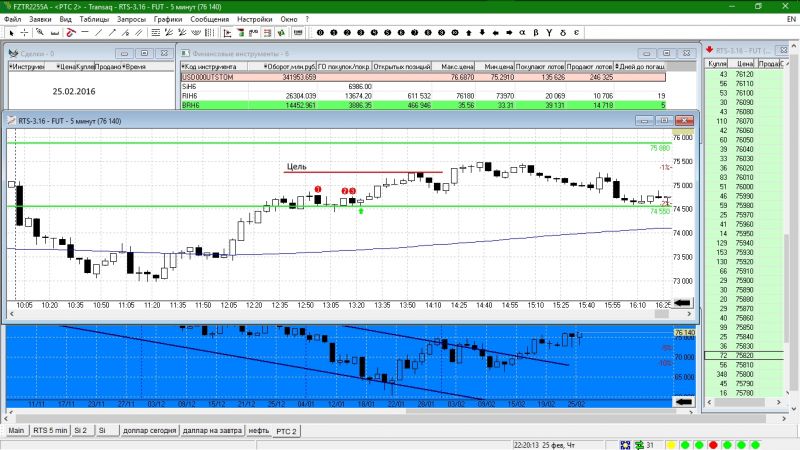
Task: Click the red connection status indicator
Action: tap(713, 445)
